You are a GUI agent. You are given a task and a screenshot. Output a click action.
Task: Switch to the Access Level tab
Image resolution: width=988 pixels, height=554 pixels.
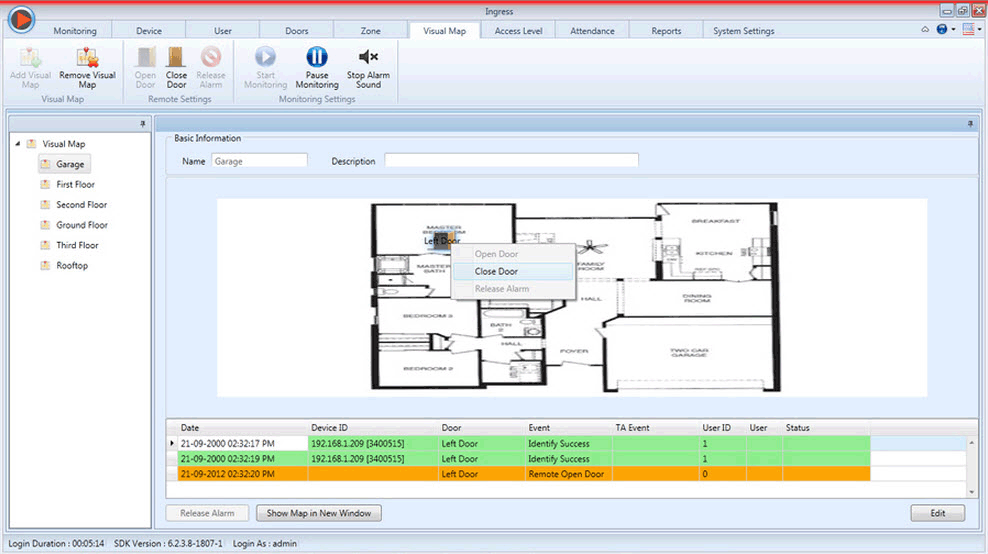518,31
